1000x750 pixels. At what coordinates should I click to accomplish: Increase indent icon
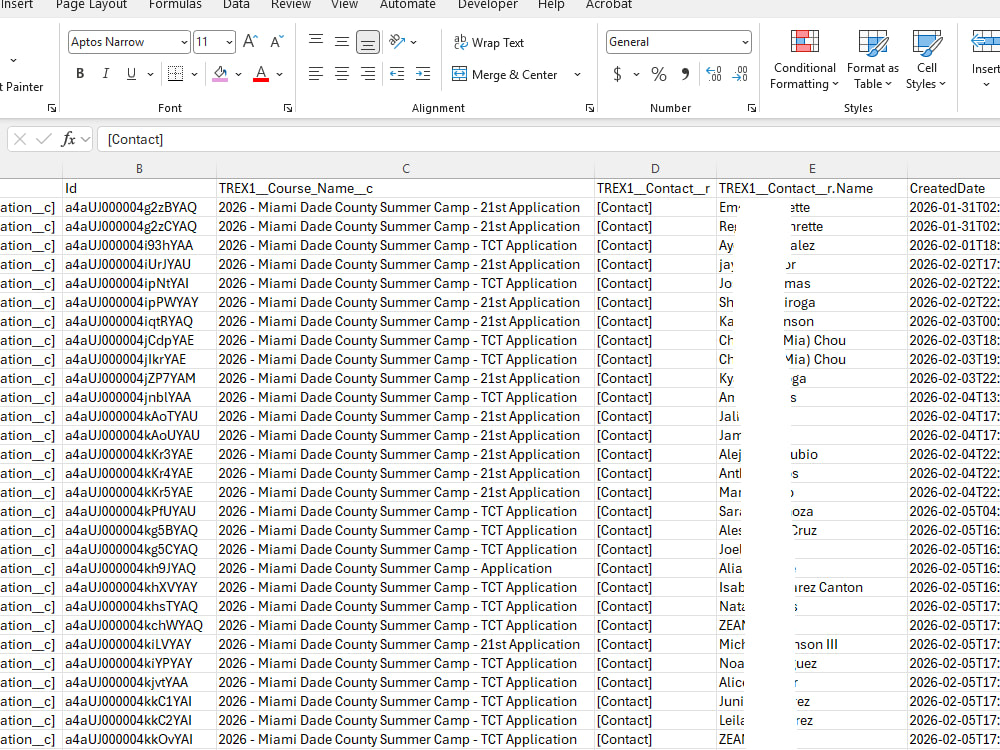click(x=423, y=74)
